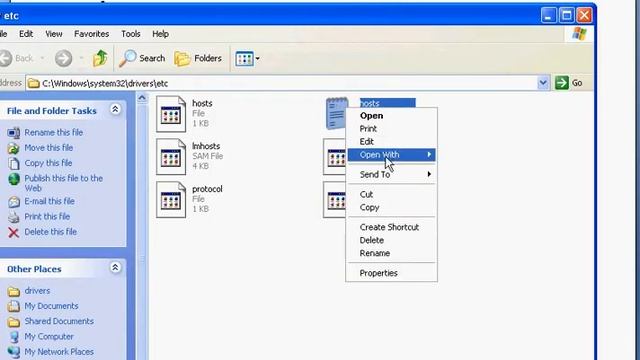Image resolution: width=640 pixels, height=360 pixels.
Task: Click the Shared Documents folder icon
Action: pyautogui.click(x=14, y=322)
